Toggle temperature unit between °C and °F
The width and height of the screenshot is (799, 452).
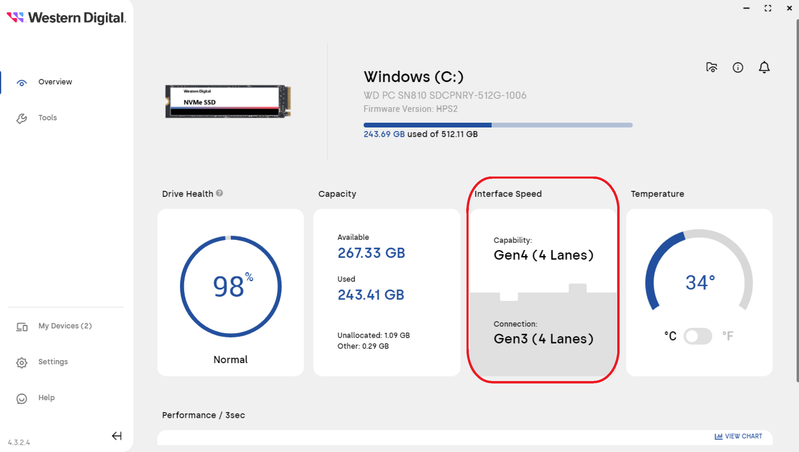click(698, 336)
